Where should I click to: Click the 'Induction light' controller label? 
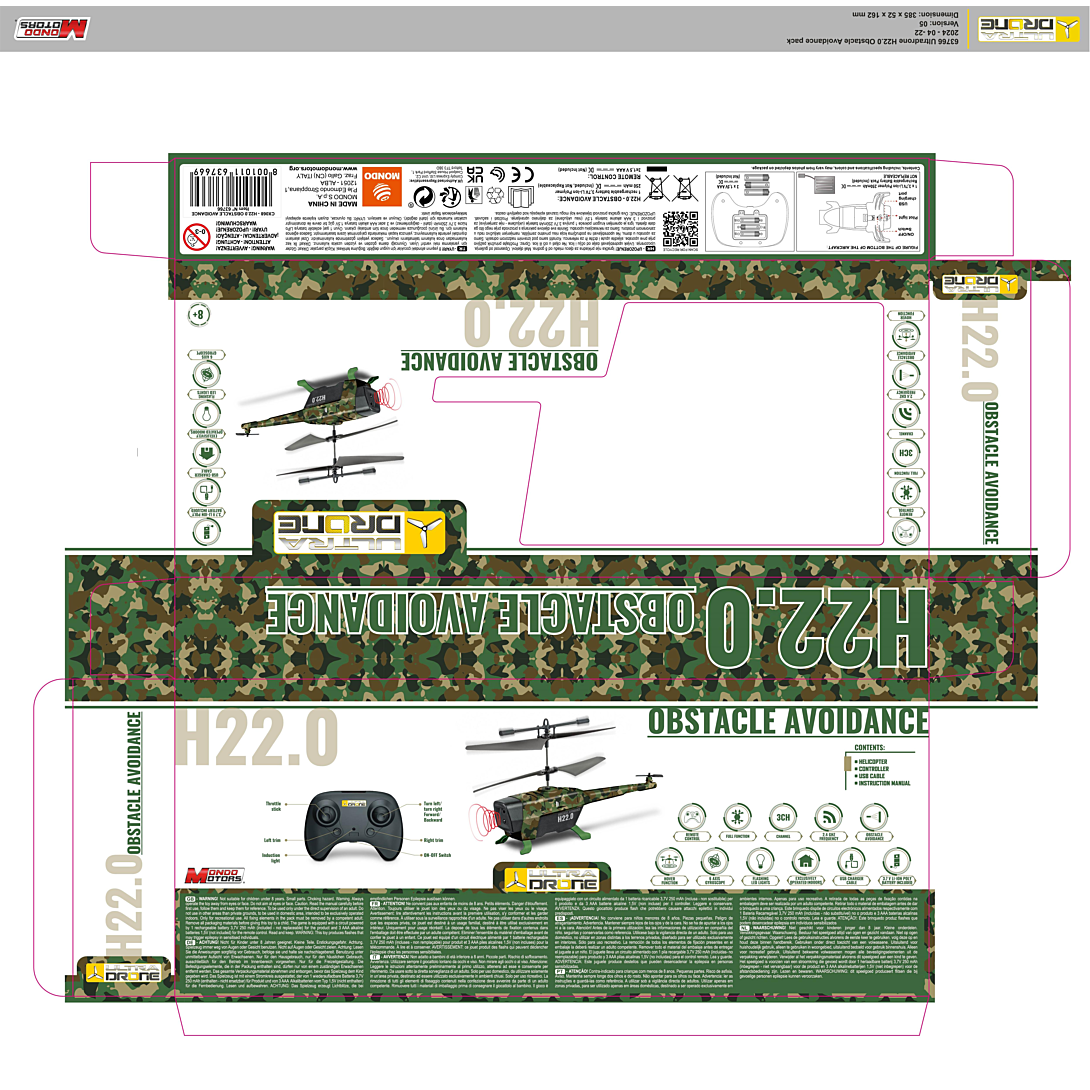pyautogui.click(x=270, y=858)
